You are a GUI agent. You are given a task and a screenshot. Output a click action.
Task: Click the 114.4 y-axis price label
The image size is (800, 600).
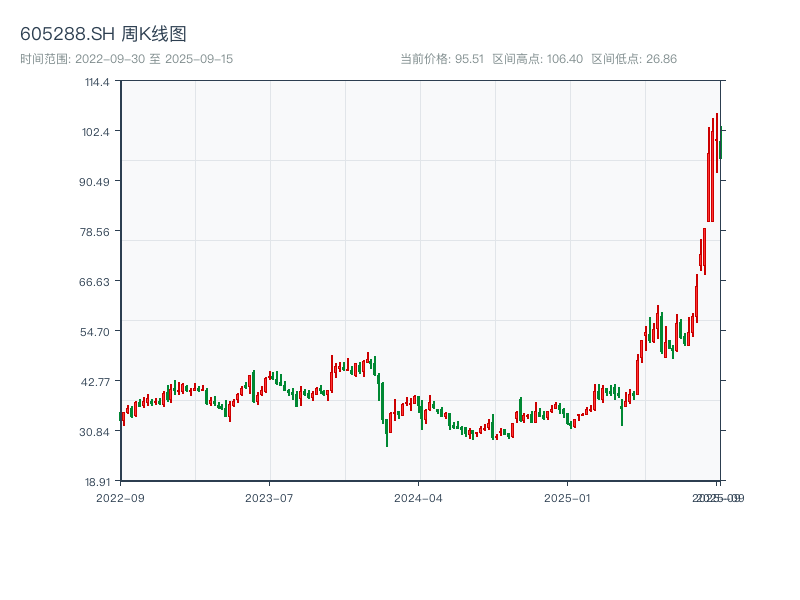[97, 82]
